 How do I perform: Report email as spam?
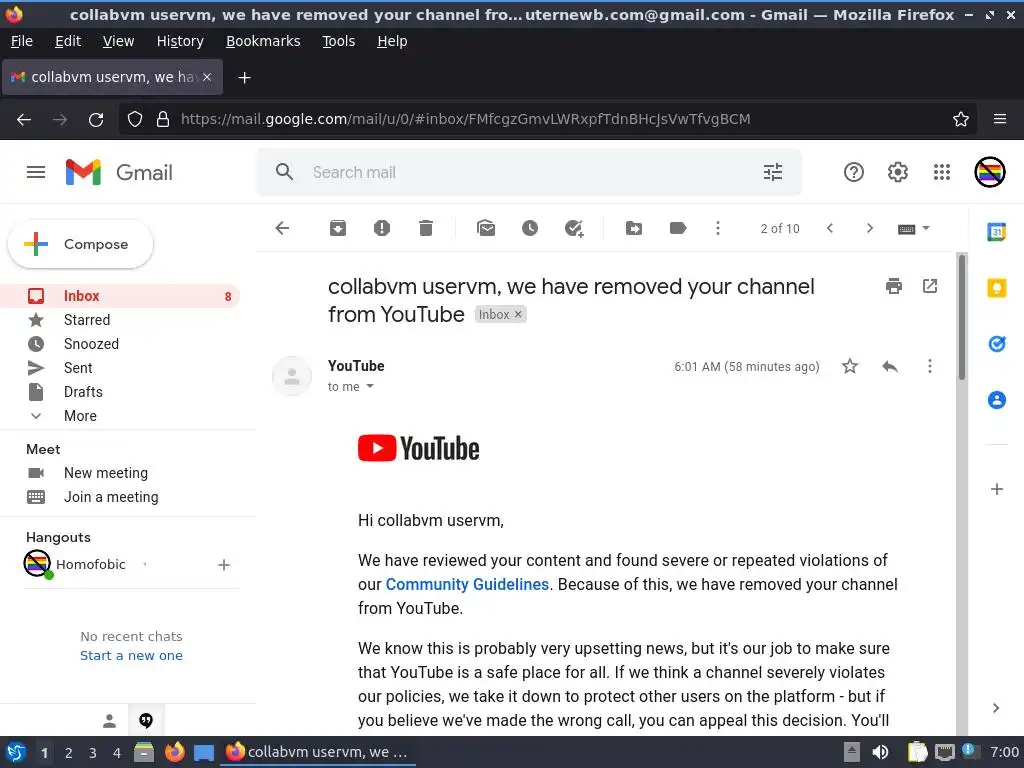381,228
